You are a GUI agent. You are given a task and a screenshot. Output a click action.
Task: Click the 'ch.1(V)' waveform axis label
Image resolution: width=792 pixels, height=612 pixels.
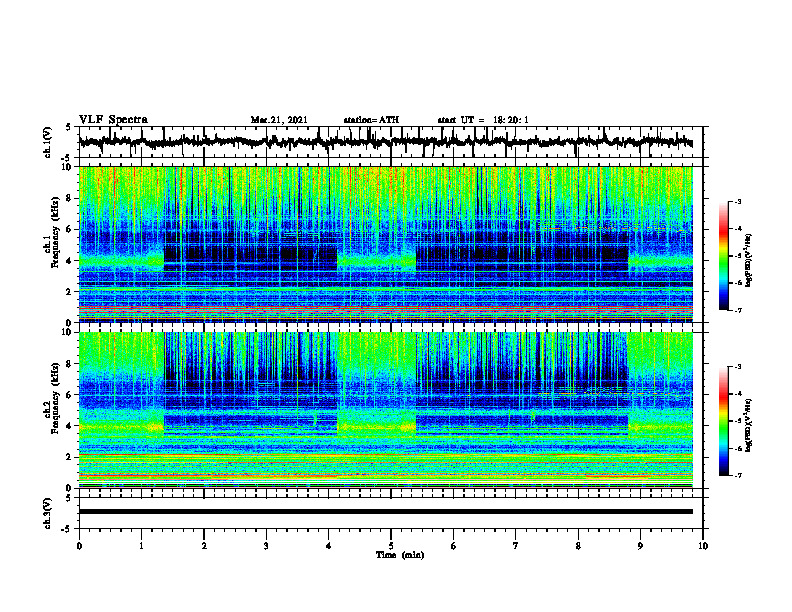tap(48, 142)
